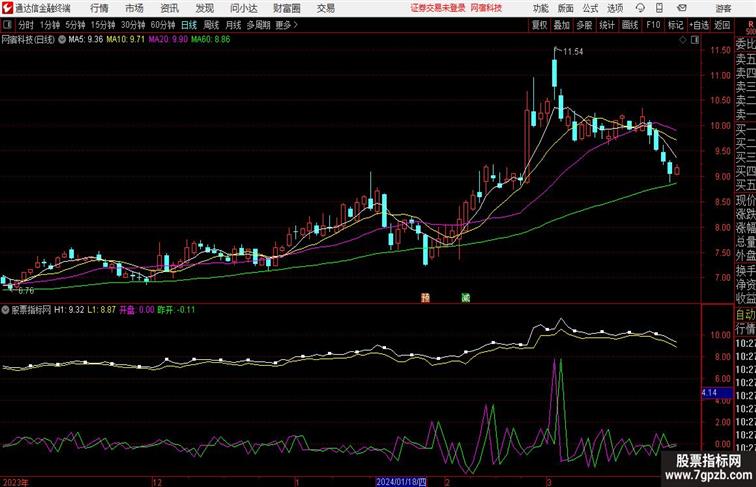756x487 pixels.
Task: Click the 画线 drawing toolbar button
Action: pos(630,25)
